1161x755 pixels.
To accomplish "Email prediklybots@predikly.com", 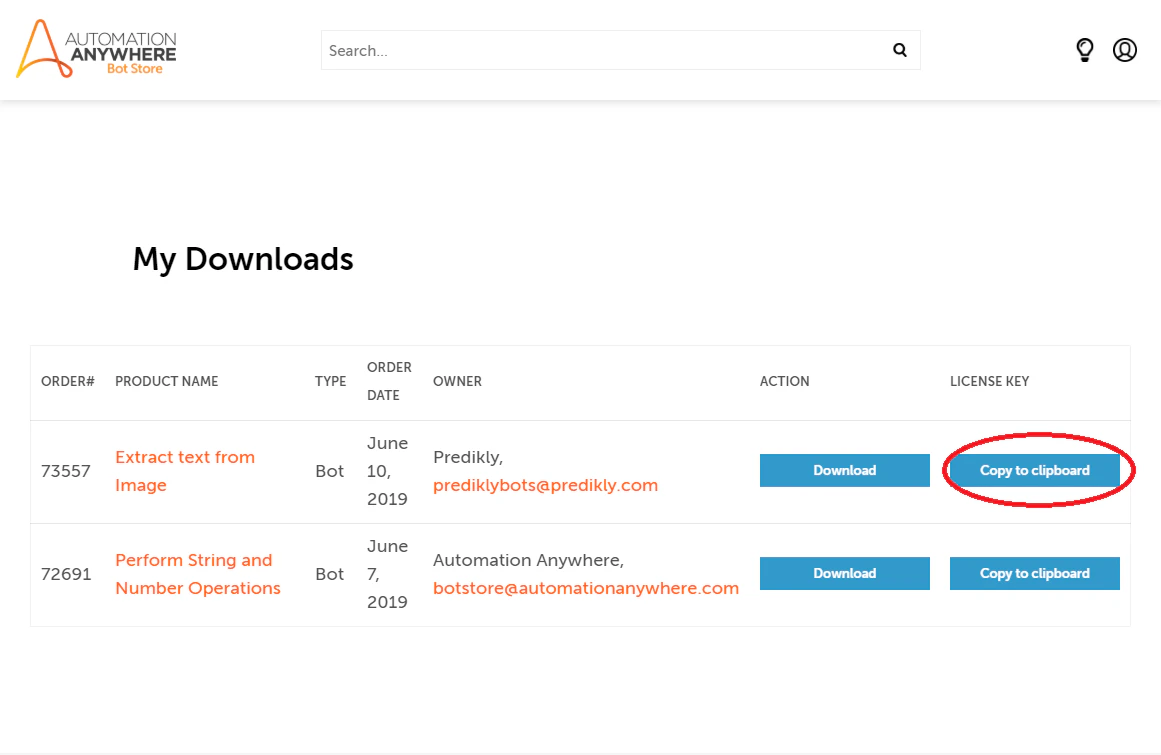I will 546,485.
